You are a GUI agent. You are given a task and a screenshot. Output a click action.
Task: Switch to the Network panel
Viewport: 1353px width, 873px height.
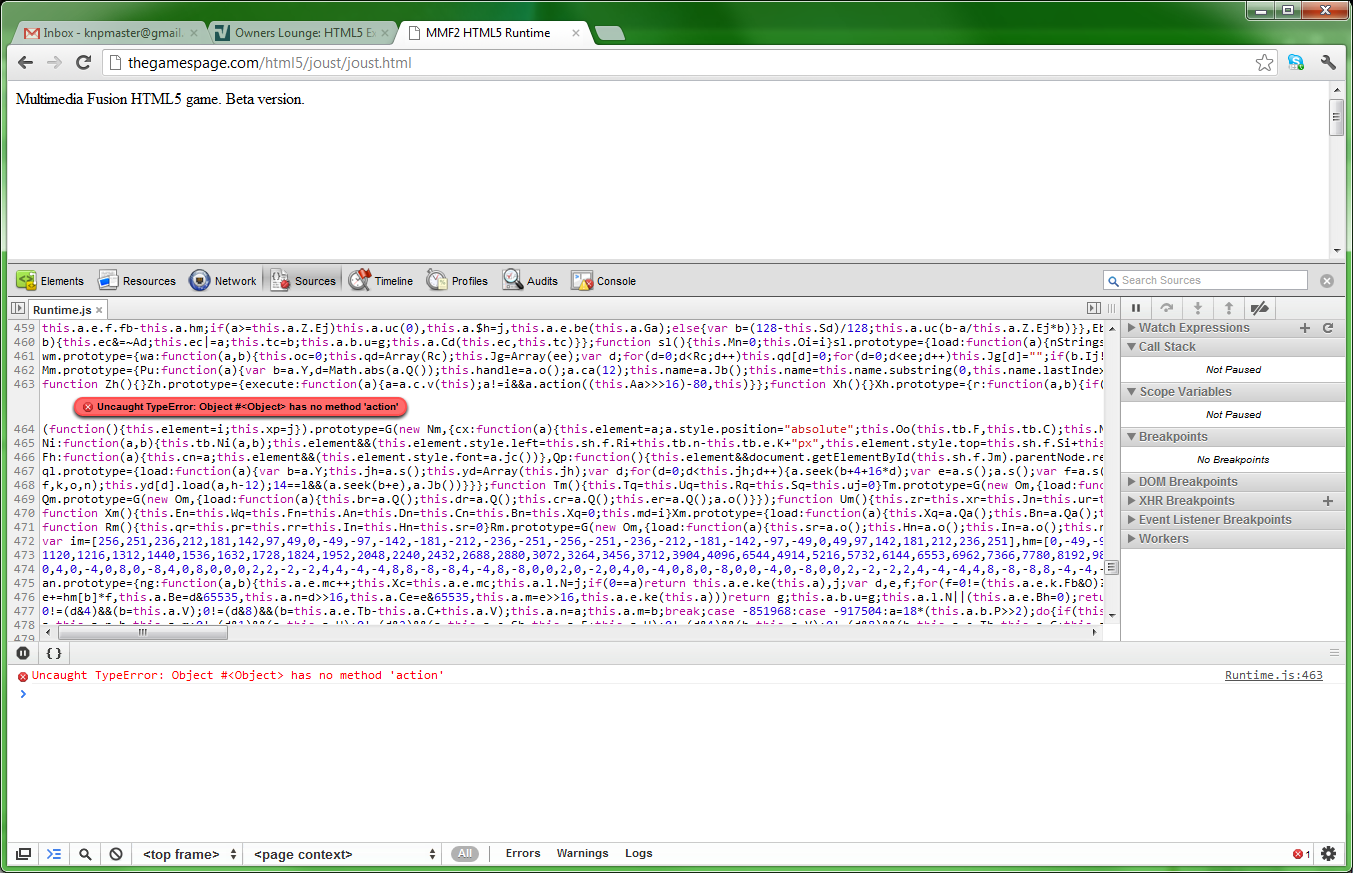point(224,281)
